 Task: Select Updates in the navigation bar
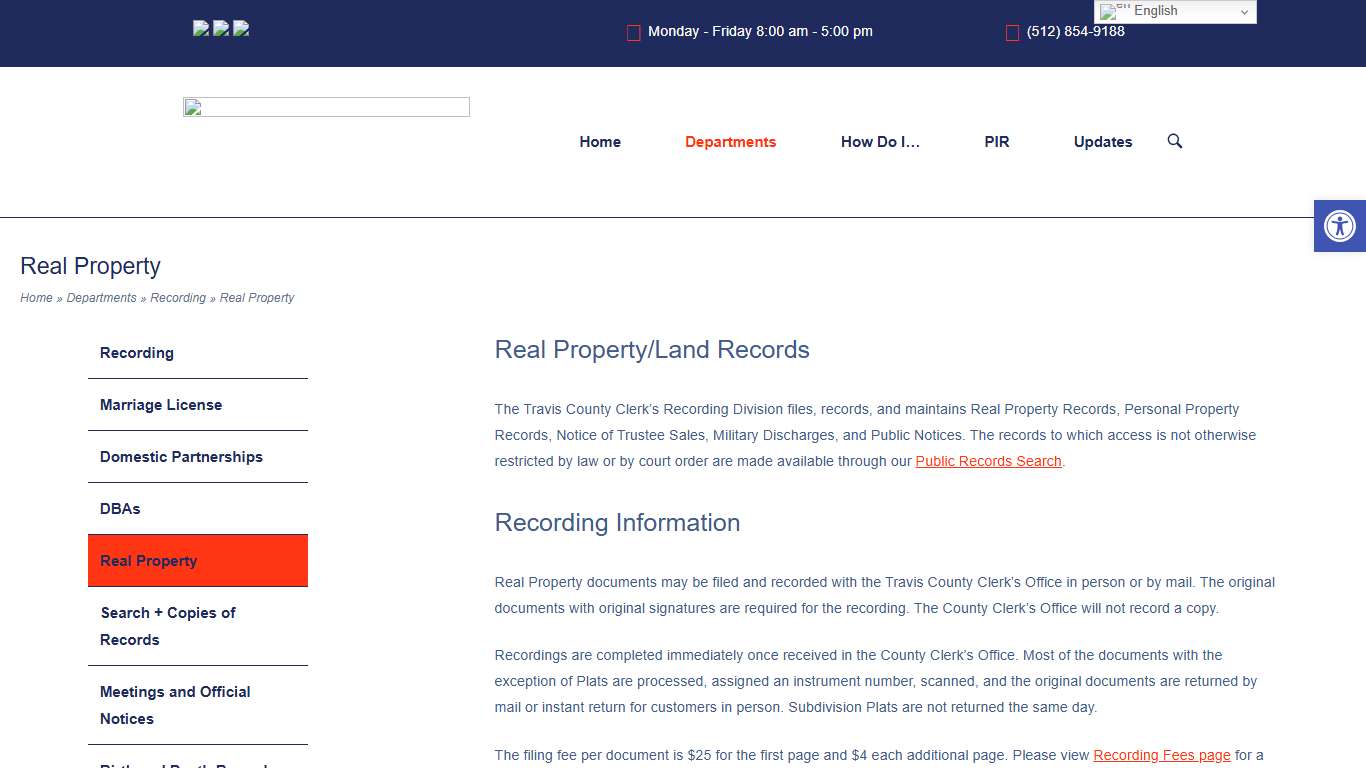[1102, 141]
